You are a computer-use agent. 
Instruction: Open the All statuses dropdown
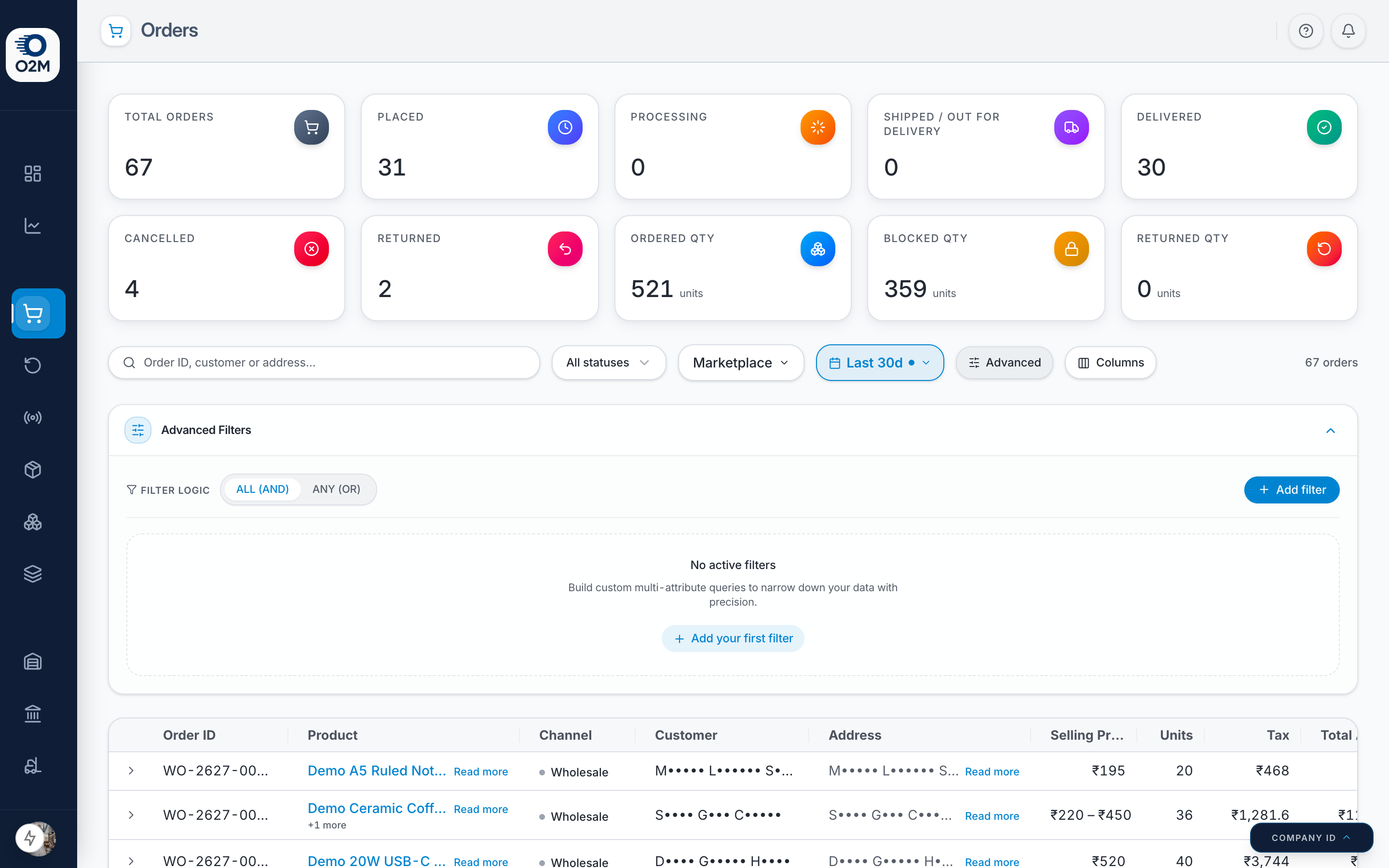tap(608, 362)
